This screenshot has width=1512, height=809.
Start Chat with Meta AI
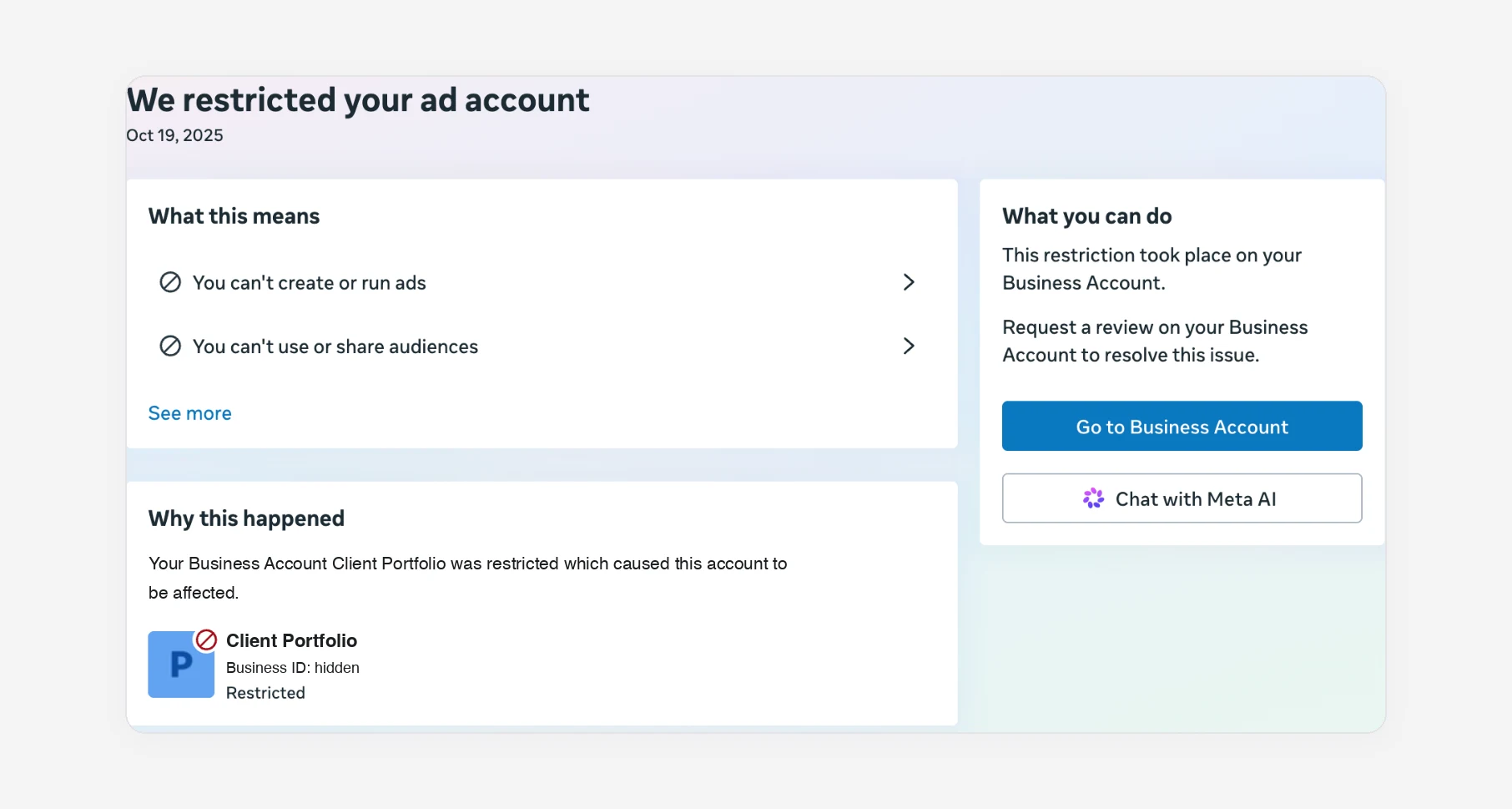click(1182, 498)
